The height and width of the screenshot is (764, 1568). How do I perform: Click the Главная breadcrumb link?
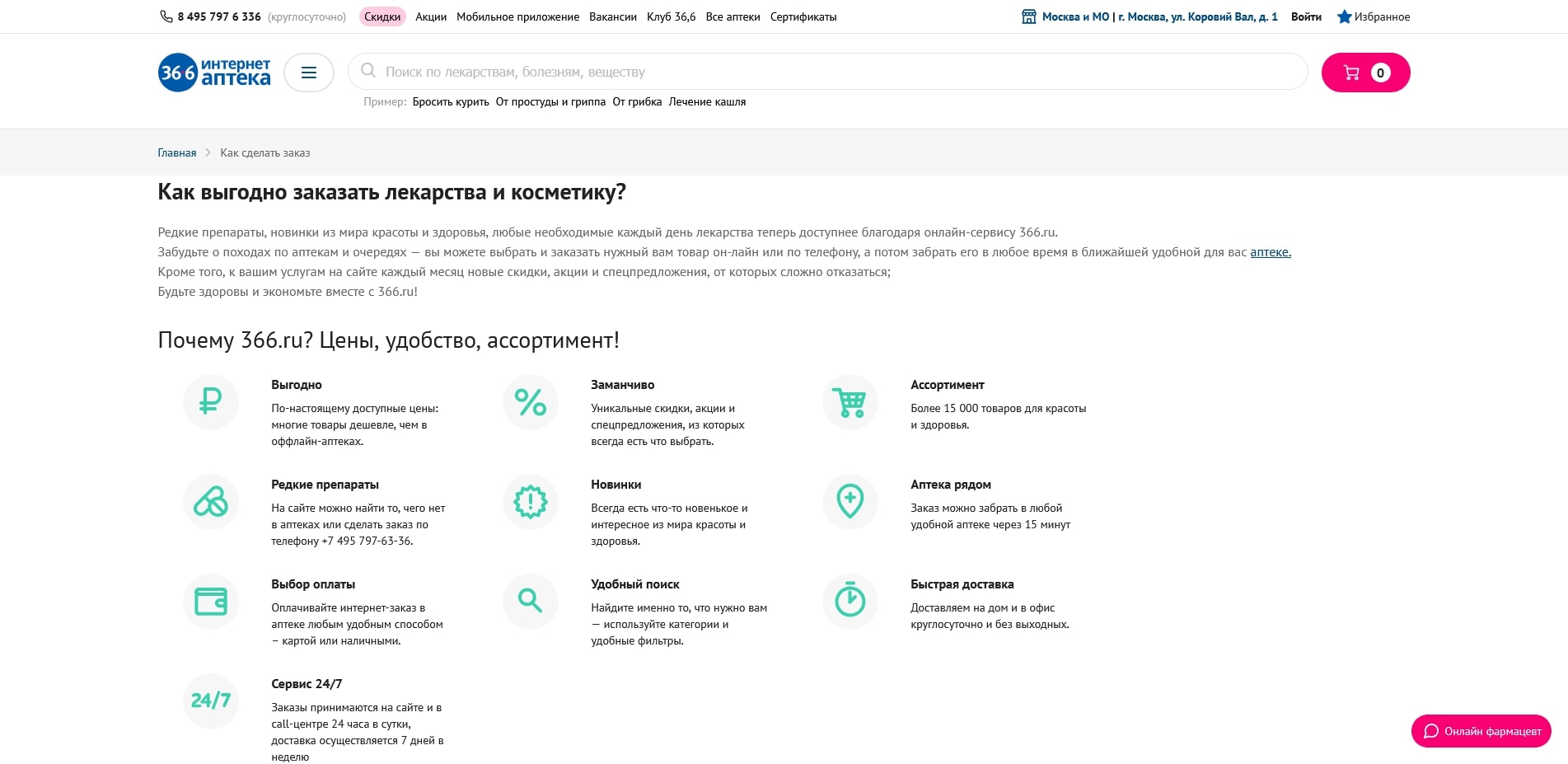coord(177,152)
